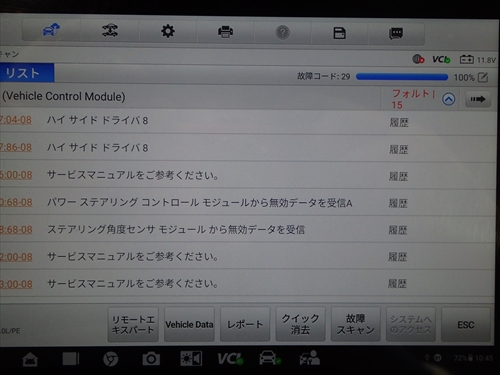Image resolution: width=500 pixels, height=375 pixels.
Task: Open the message feedback icon
Action: click(396, 34)
